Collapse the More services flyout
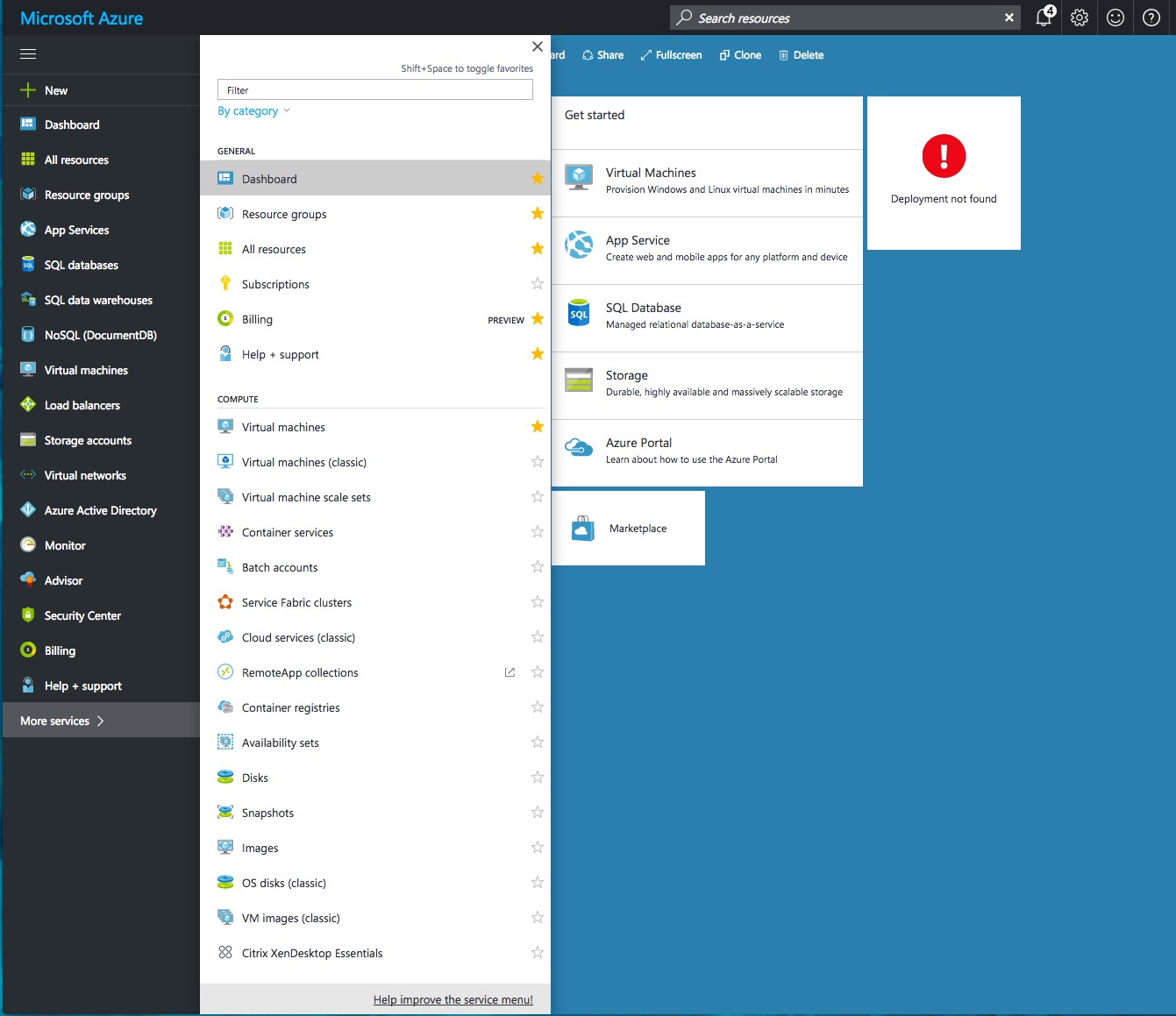Screen dimensions: 1176x1016 [538, 46]
